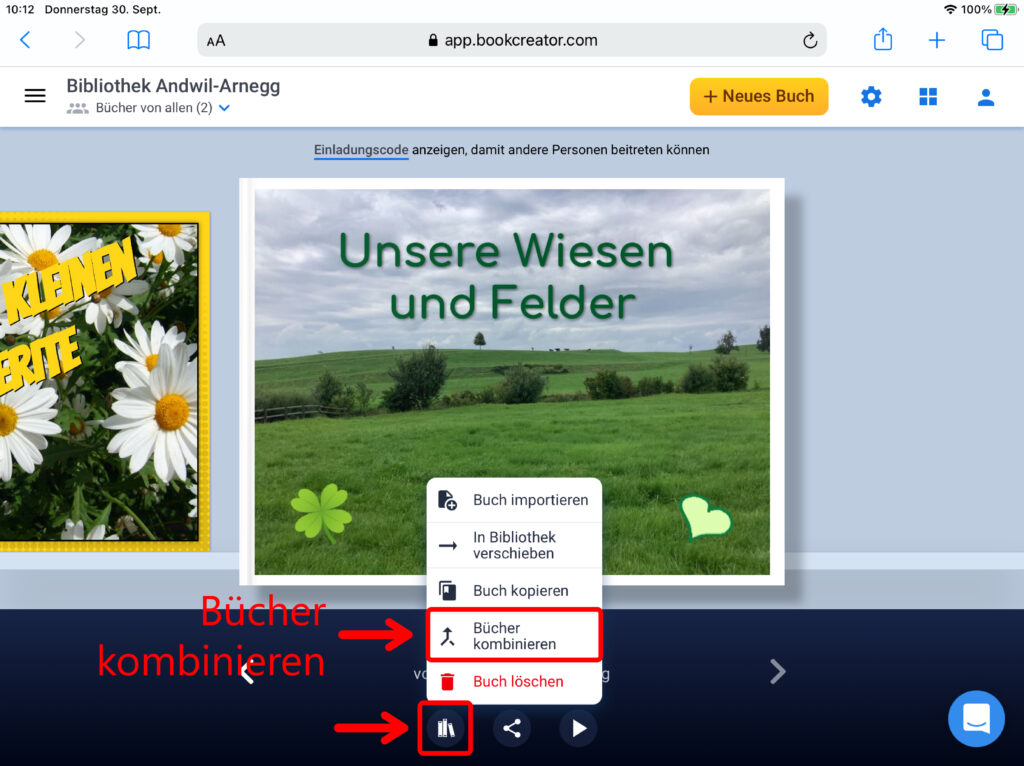This screenshot has height=766, width=1024.
Task: Open the support chat bubble
Action: point(976,718)
